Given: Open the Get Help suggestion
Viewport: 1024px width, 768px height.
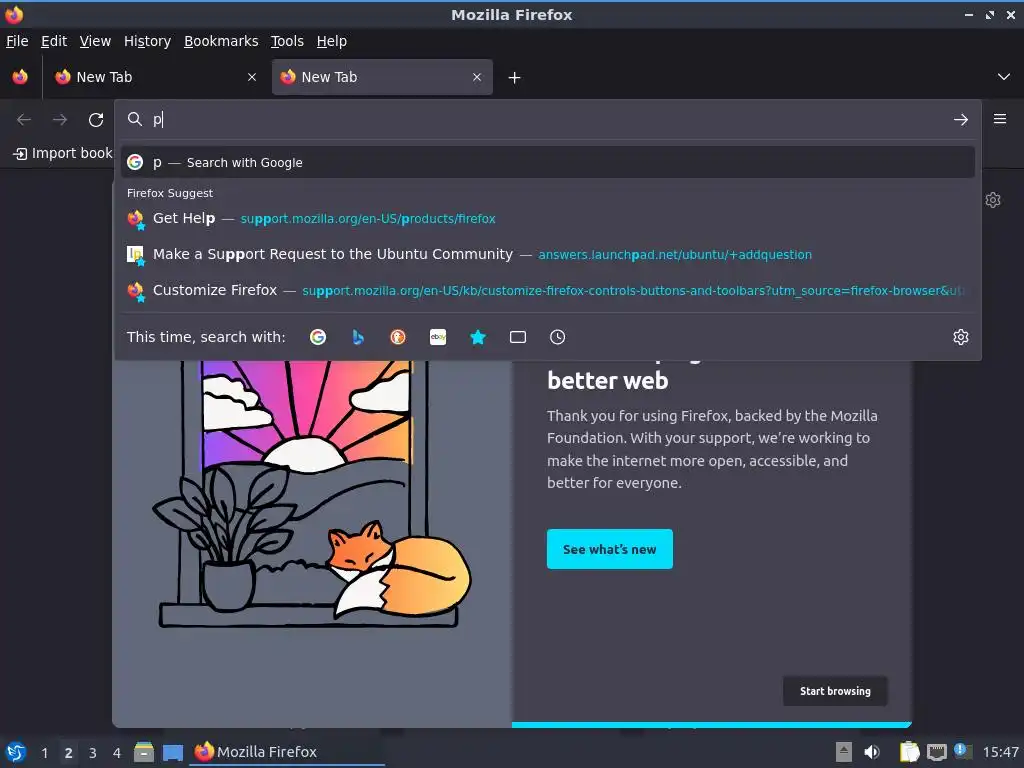Looking at the screenshot, I should [548, 218].
